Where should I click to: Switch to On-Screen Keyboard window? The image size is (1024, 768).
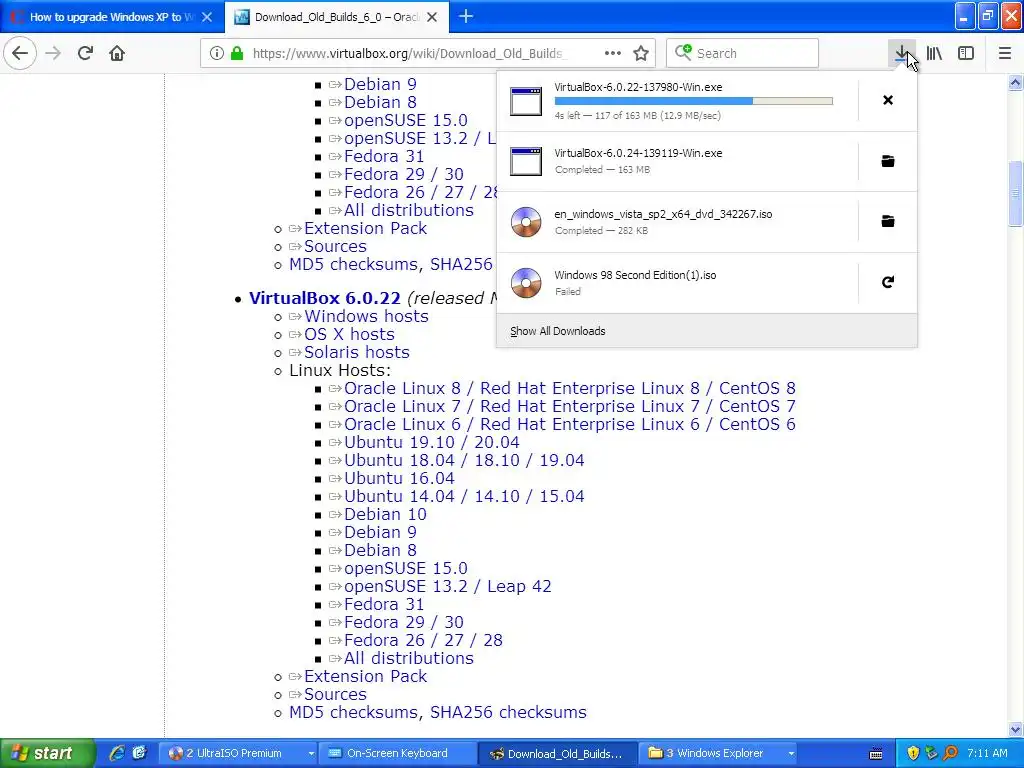[x=398, y=753]
